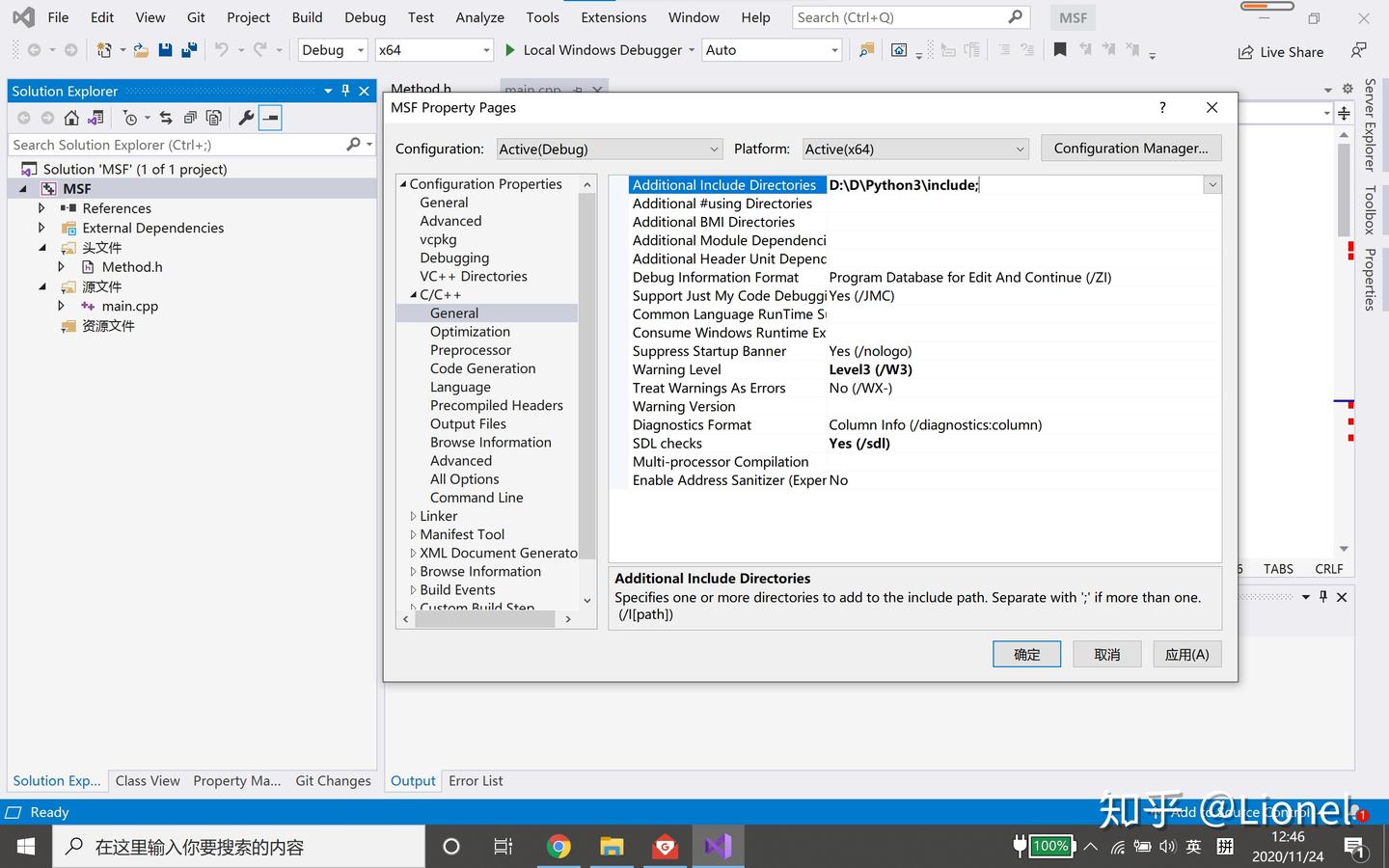The width and height of the screenshot is (1389, 868).
Task: Unpin the Output panel
Action: click(1322, 596)
